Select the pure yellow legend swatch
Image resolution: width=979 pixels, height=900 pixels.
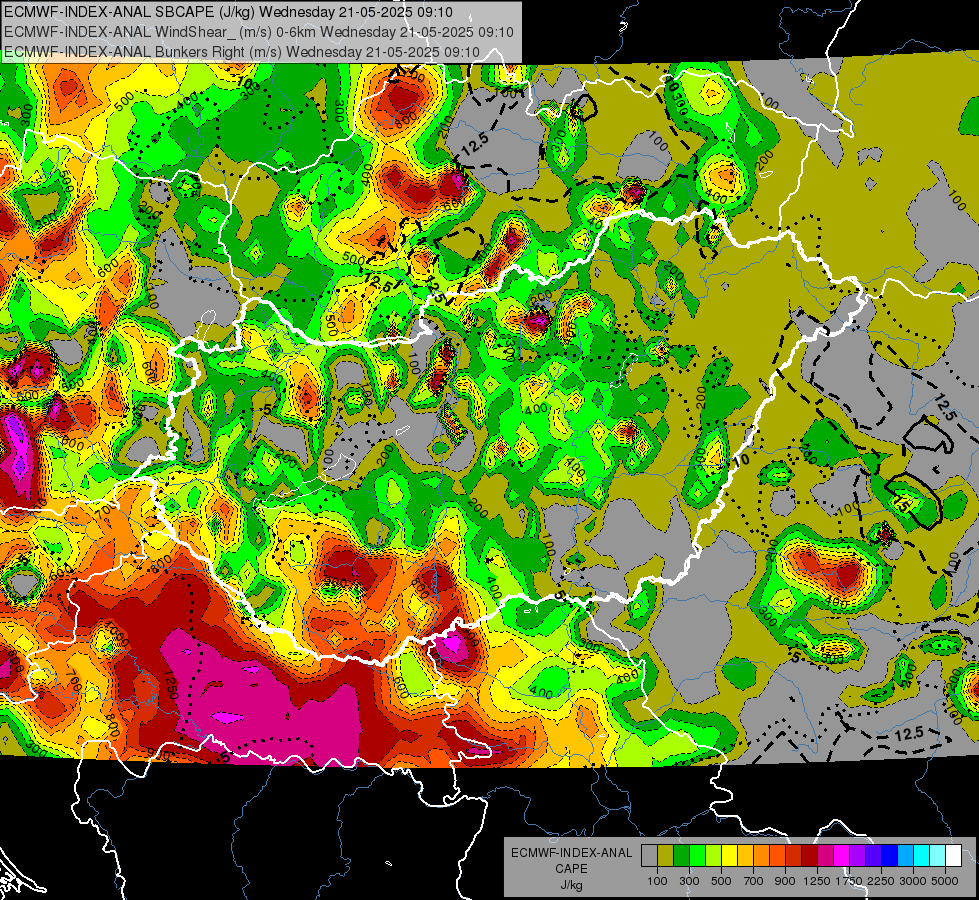pyautogui.click(x=729, y=856)
